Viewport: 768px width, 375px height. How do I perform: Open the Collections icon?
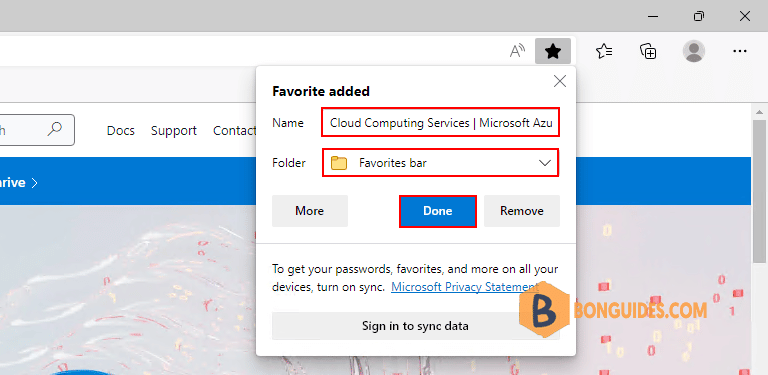pyautogui.click(x=648, y=51)
